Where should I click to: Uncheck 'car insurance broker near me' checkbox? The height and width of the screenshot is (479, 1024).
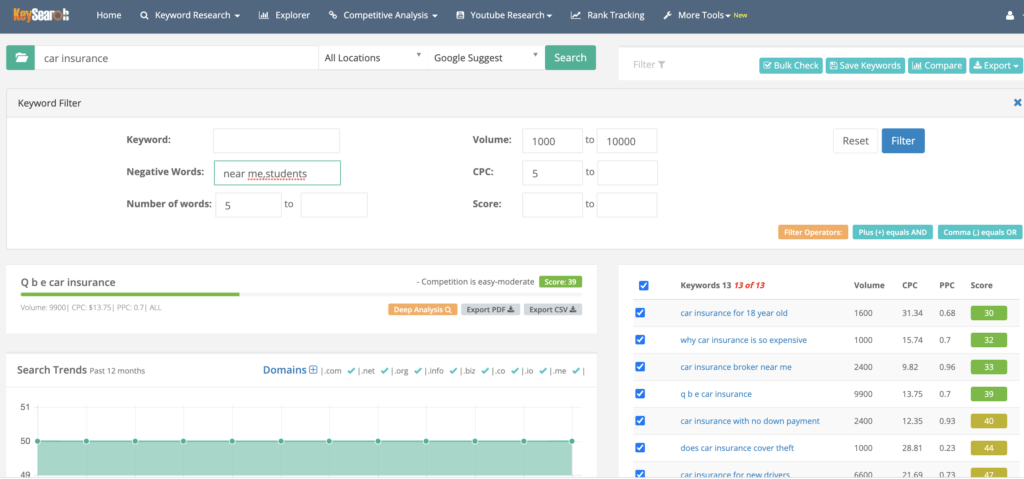(640, 367)
